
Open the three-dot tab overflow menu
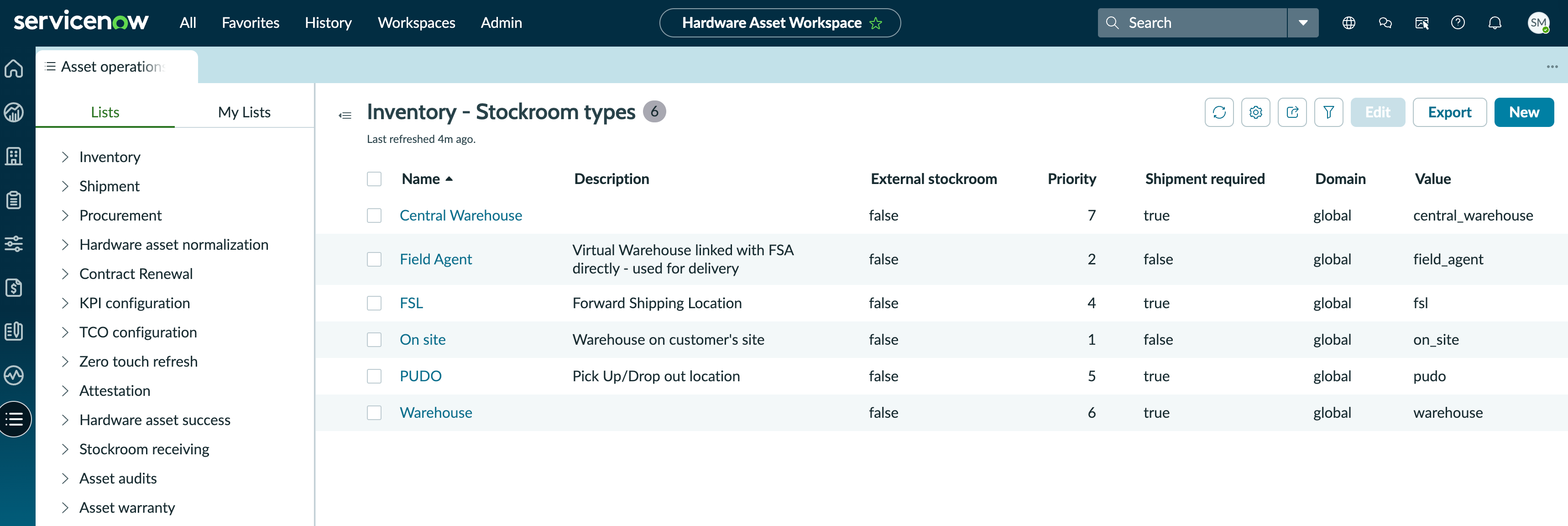(1552, 66)
